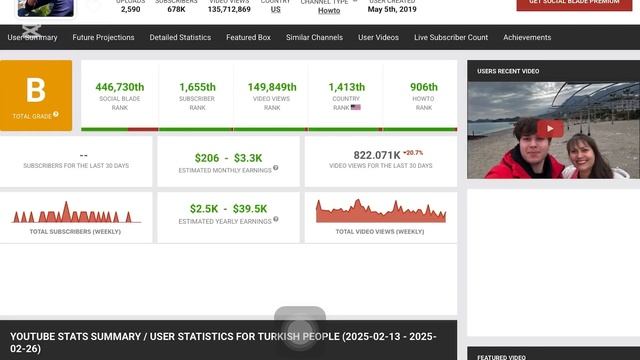Click the 1,655th subscriber rank

pos(197,87)
